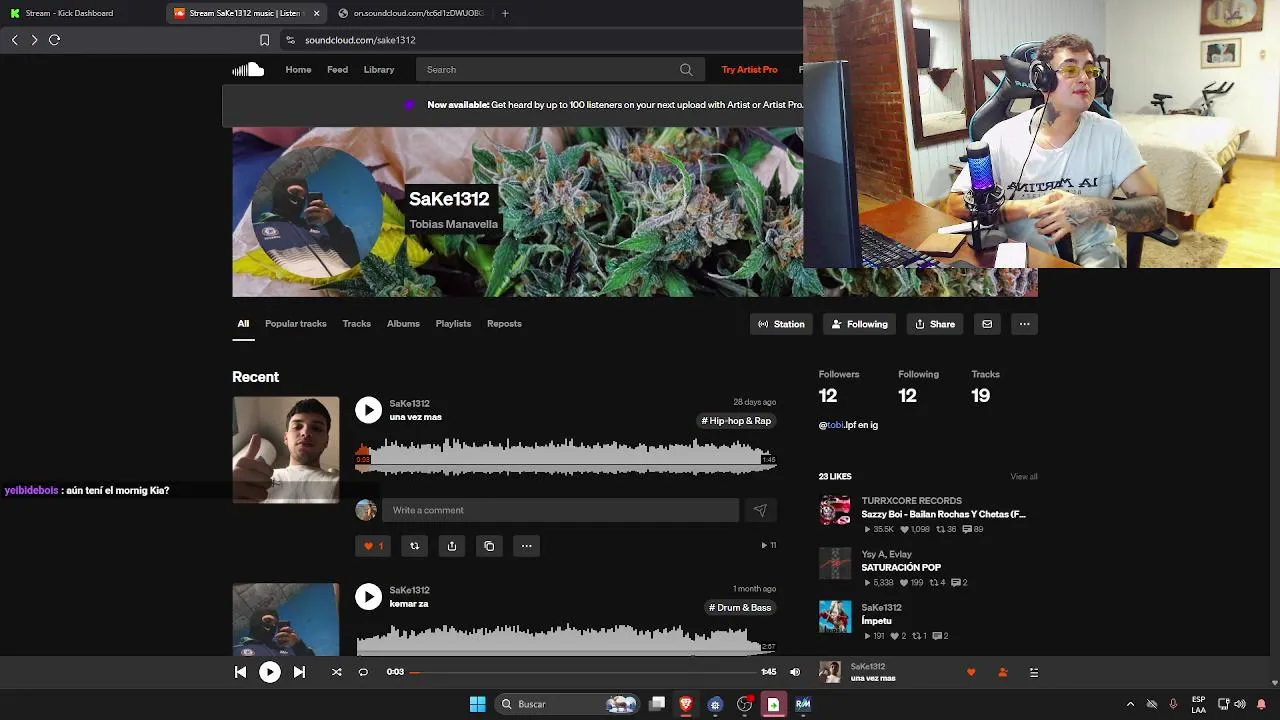Toggle follow artist icon in the player bar

click(1003, 673)
